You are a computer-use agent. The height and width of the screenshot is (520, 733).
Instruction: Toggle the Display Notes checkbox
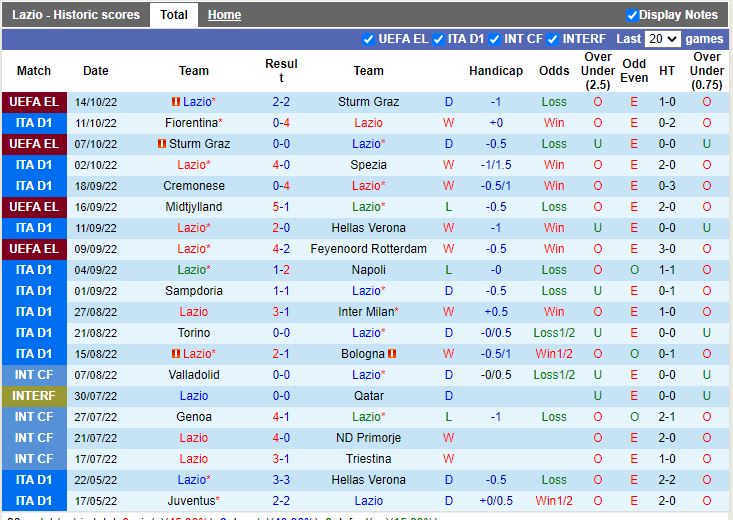coord(632,15)
